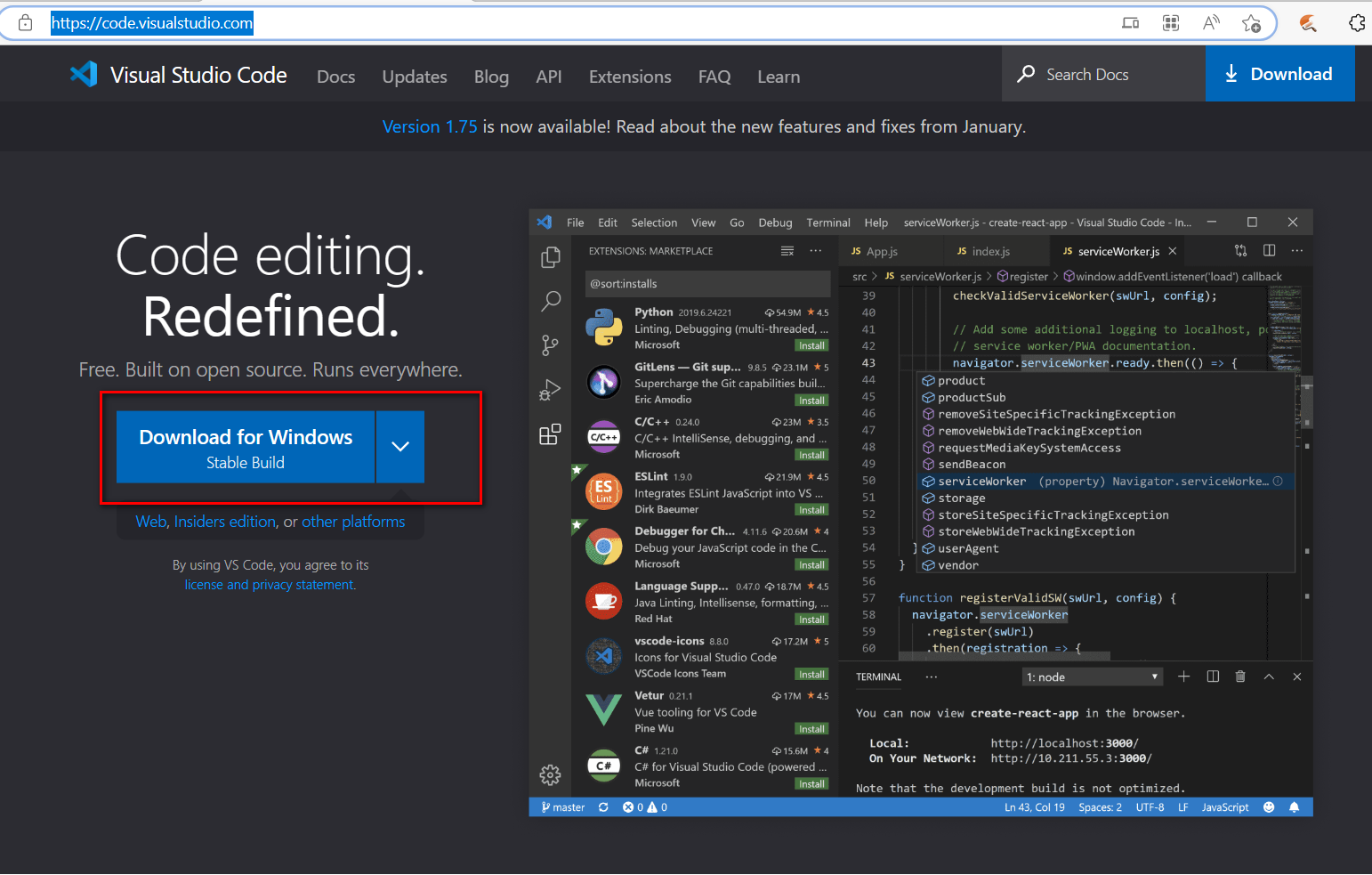Image resolution: width=1372 pixels, height=875 pixels.
Task: Add page to favorites star icon
Action: [1252, 23]
